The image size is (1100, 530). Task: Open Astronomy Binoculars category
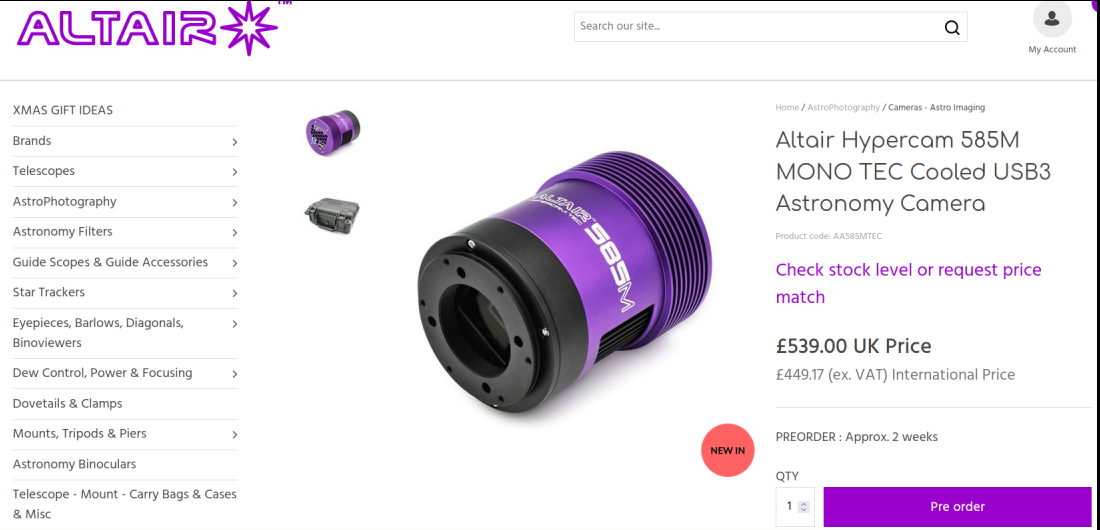[74, 464]
